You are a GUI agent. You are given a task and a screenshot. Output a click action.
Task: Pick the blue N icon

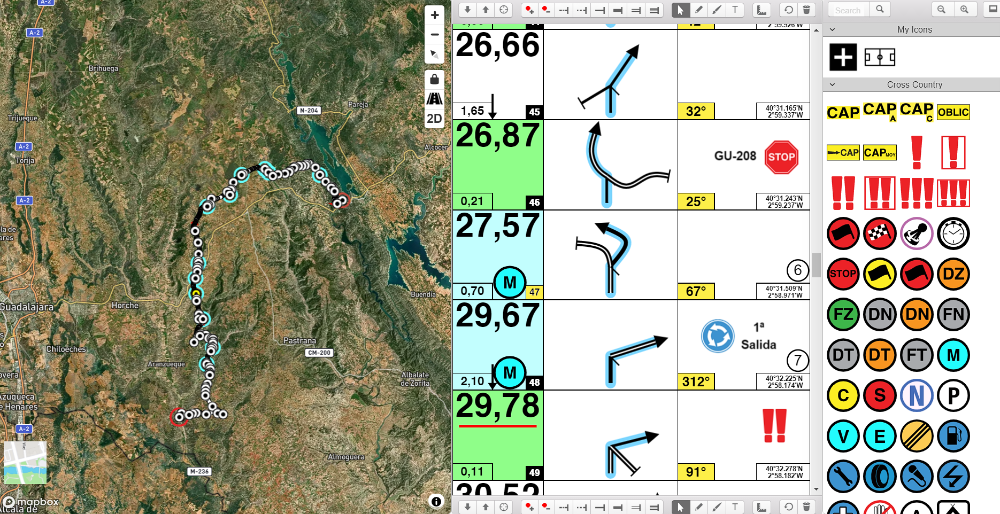pyautogui.click(x=916, y=395)
